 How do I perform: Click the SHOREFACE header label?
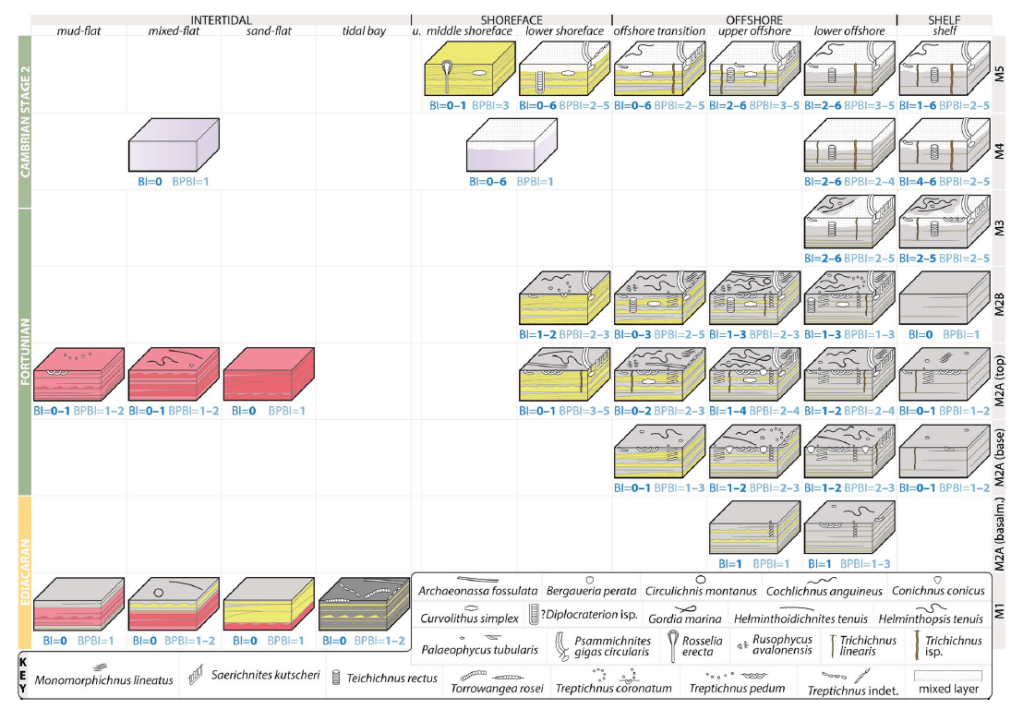511,18
